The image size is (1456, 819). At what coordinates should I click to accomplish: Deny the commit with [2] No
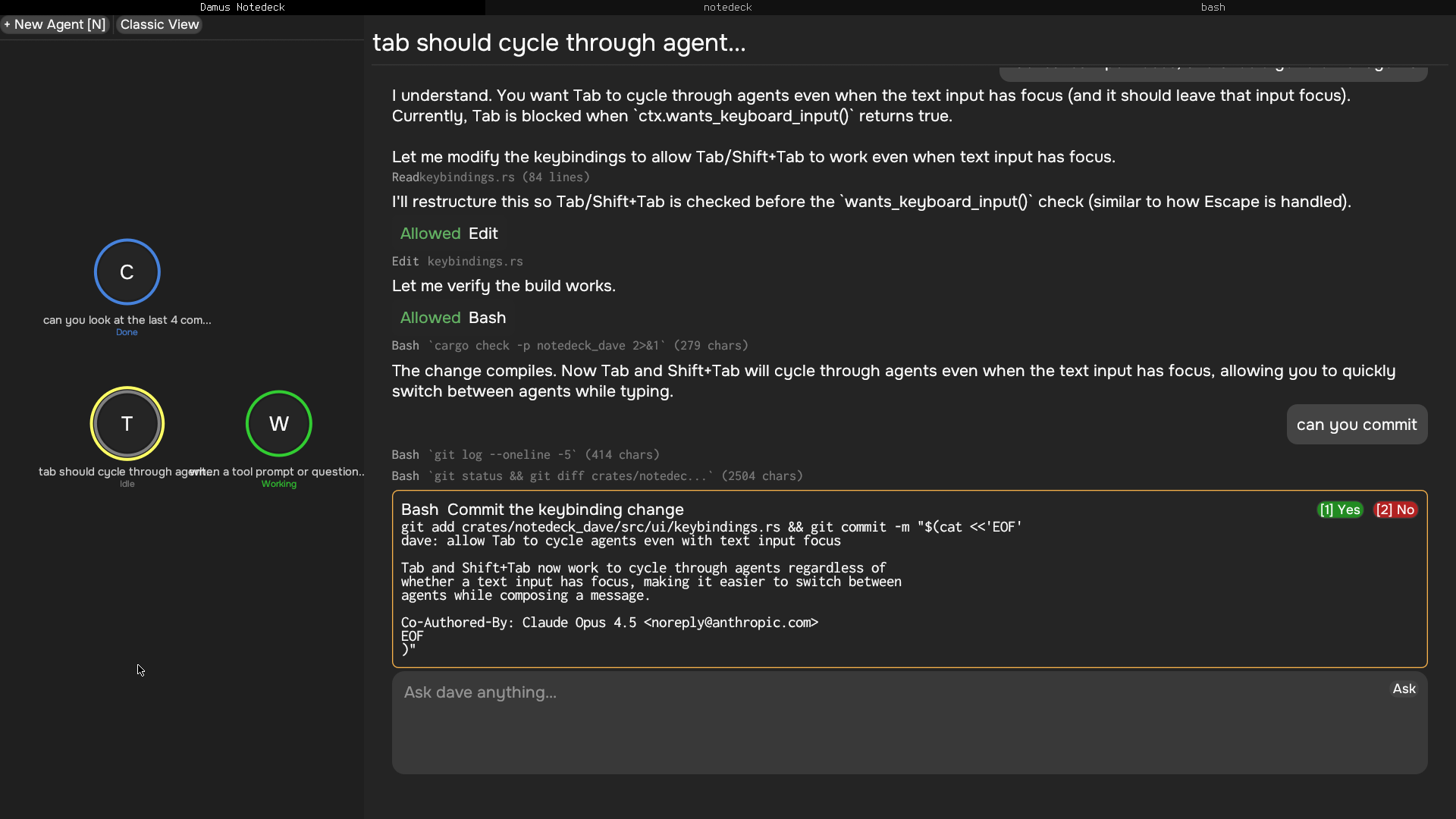[x=1395, y=510]
